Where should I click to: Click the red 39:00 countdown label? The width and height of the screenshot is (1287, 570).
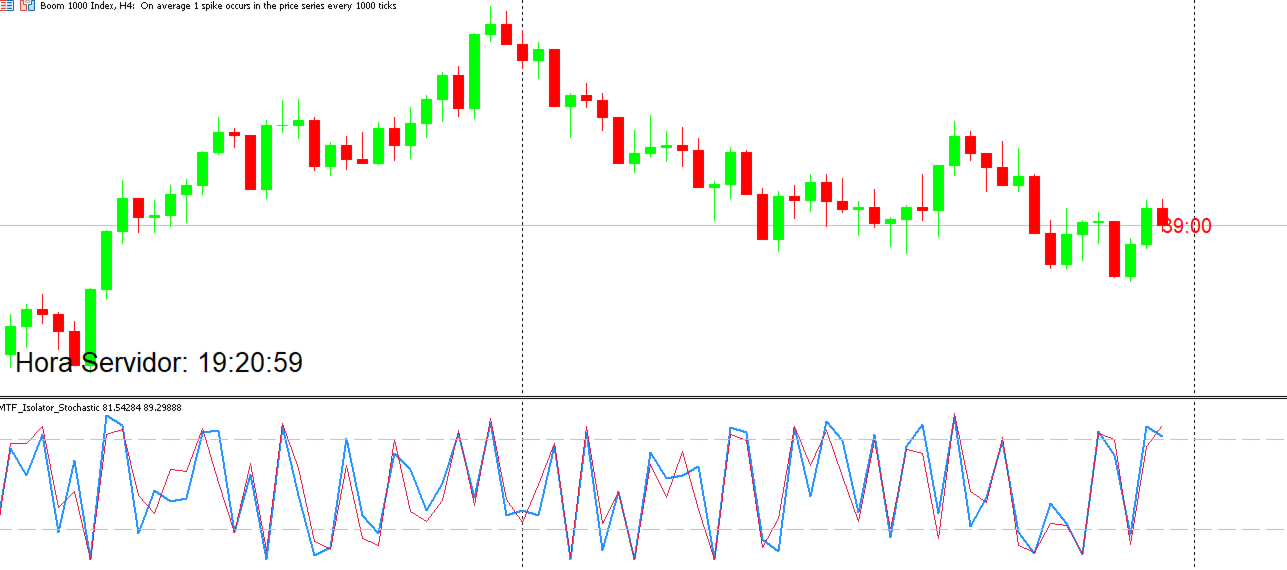pos(1187,227)
